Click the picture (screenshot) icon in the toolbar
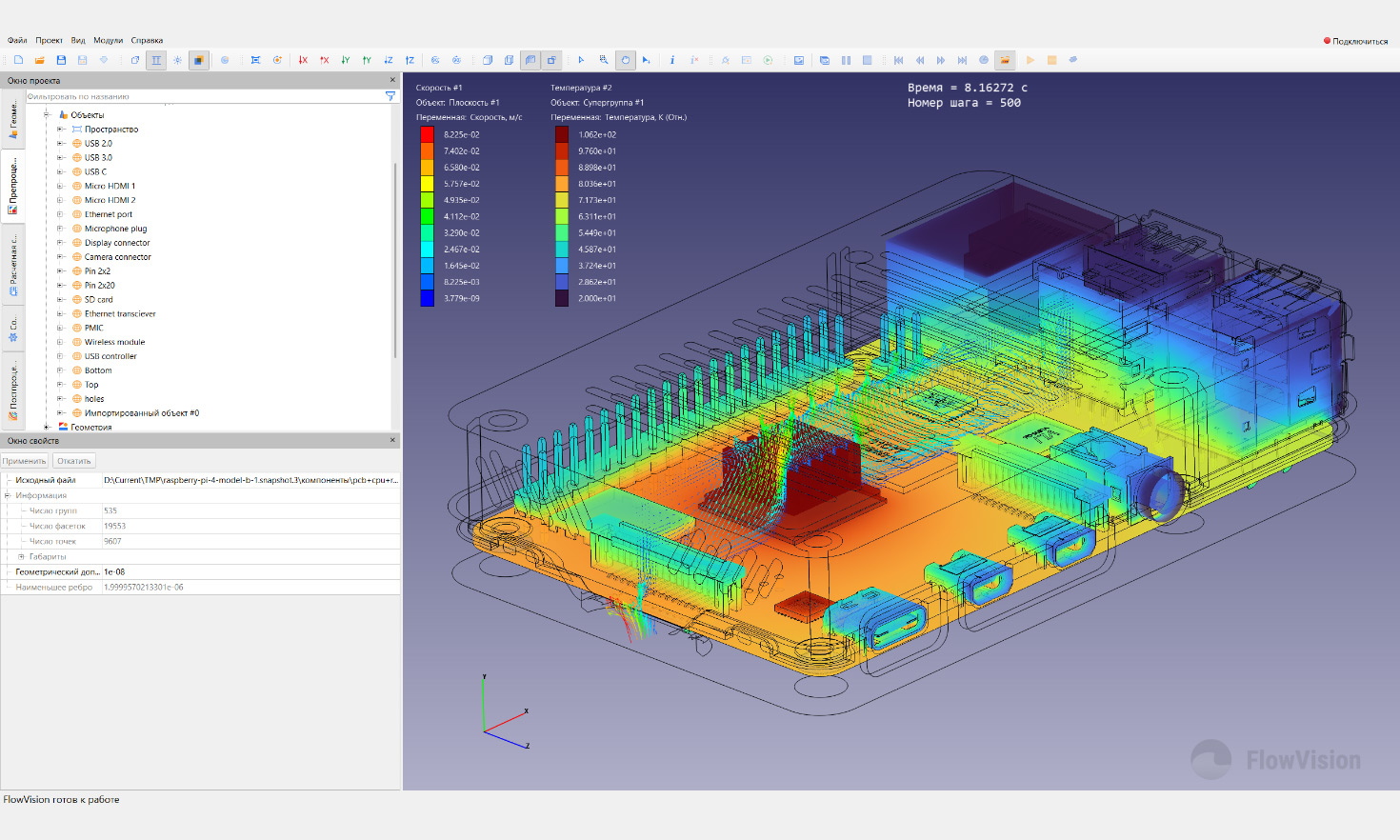The image size is (1400, 840). point(799,60)
